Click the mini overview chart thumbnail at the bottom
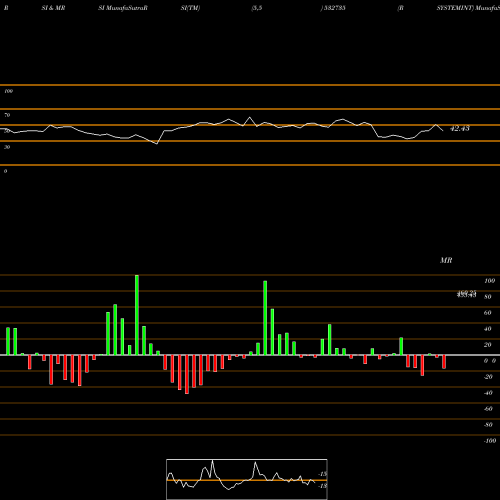500x500 pixels. (x=247, y=479)
